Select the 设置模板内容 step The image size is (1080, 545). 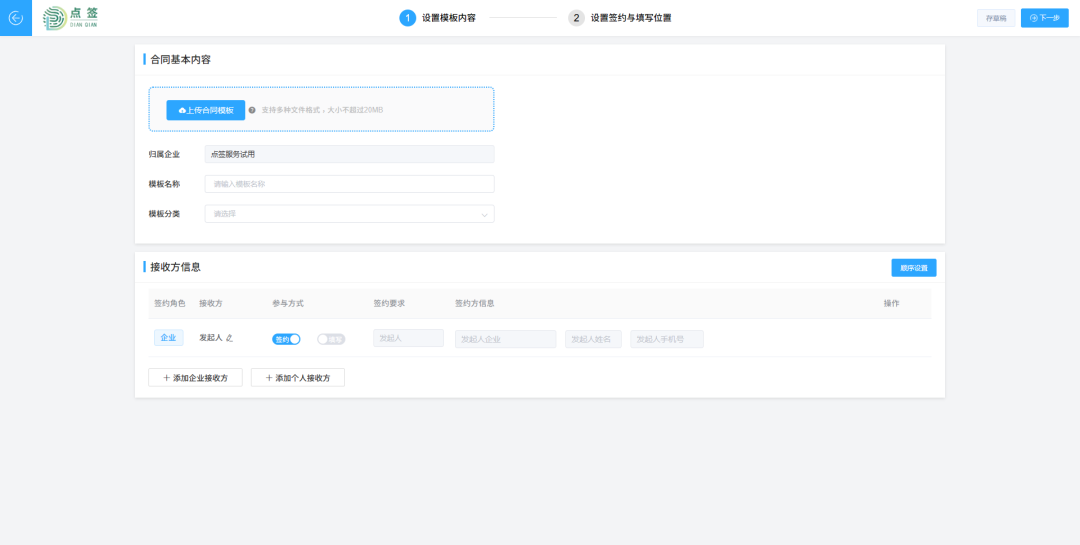click(x=448, y=18)
